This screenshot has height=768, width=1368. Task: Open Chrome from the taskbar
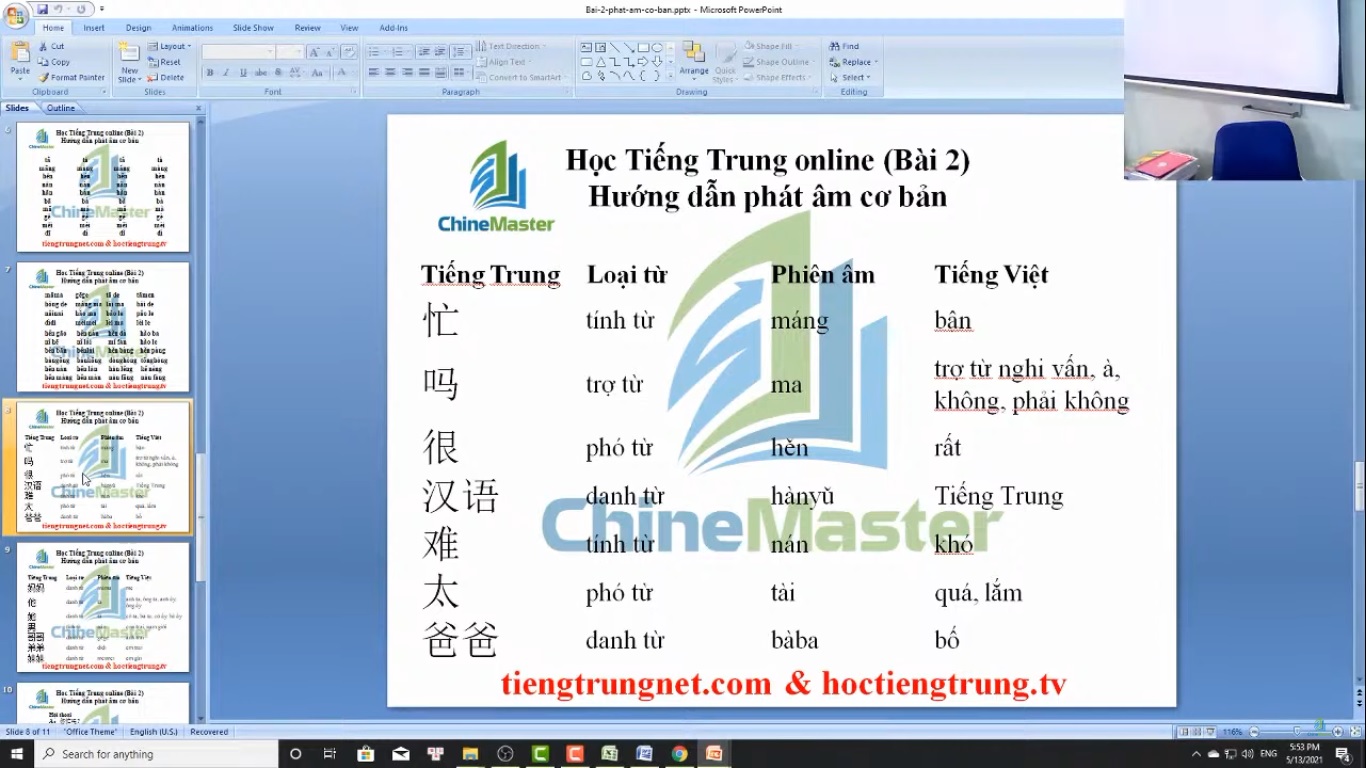coord(679,754)
